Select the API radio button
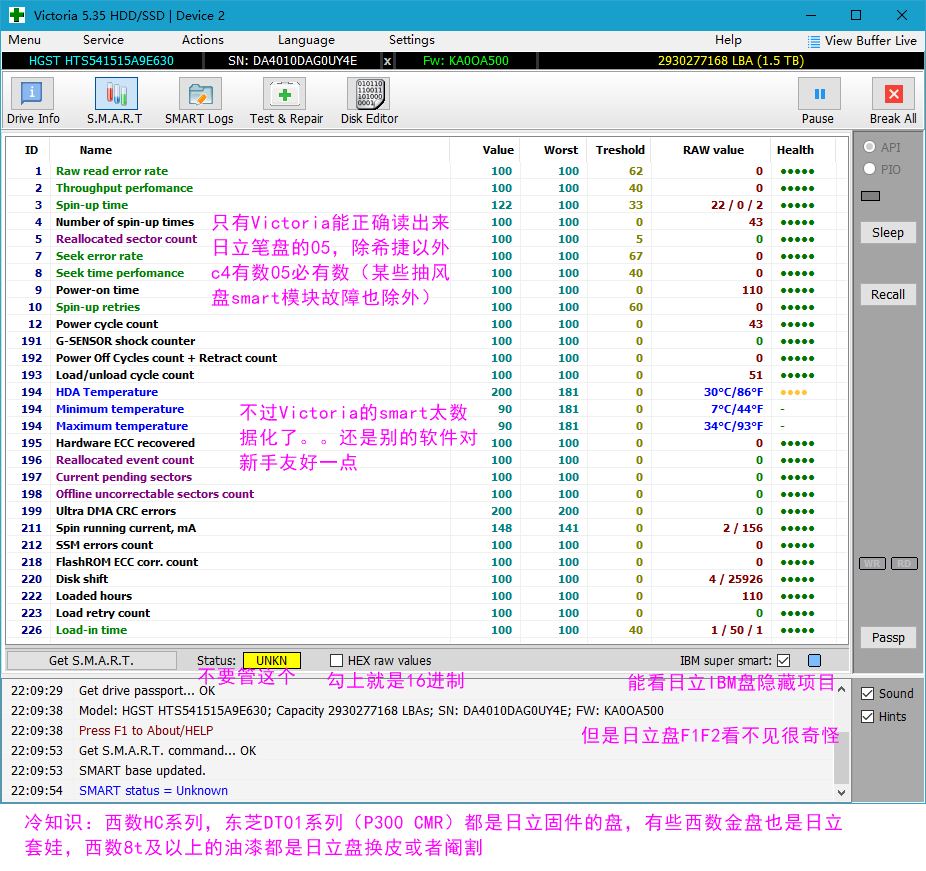Screen dimensions: 926x871 [869, 146]
